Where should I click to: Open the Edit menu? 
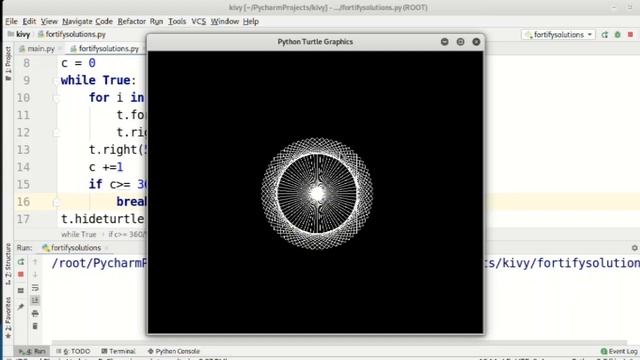click(x=29, y=21)
